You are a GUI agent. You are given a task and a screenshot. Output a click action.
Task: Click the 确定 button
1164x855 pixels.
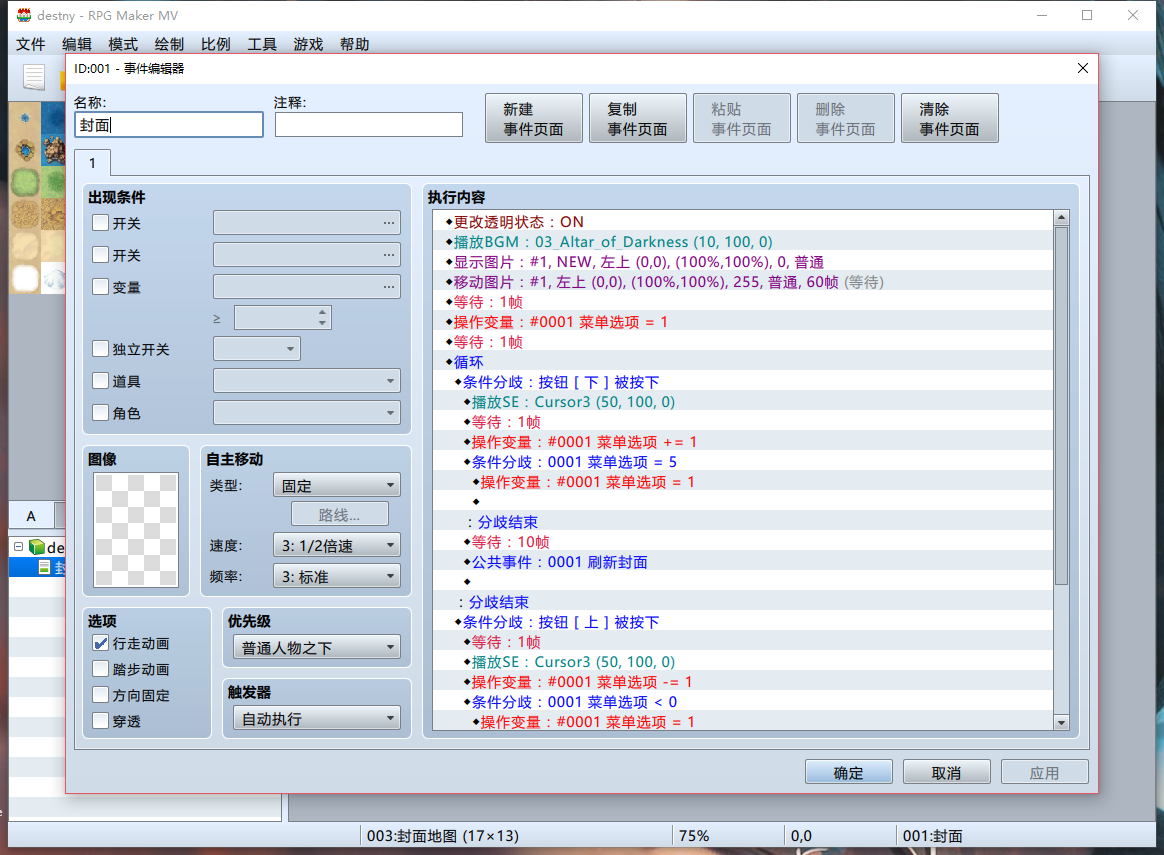coord(849,773)
